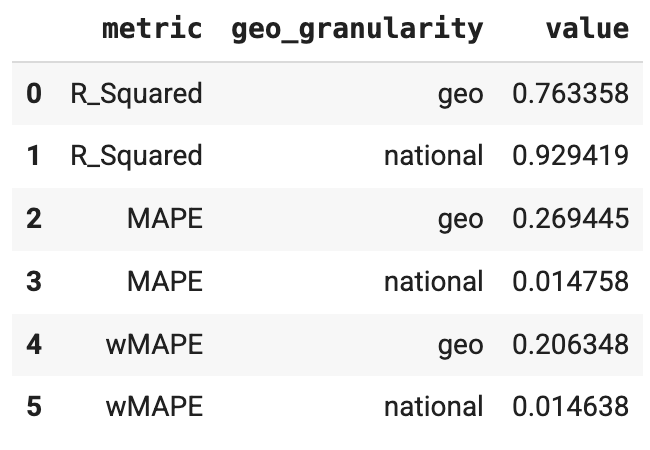Click the value 0.014758
Image resolution: width=650 pixels, height=450 pixels.
pos(570,282)
